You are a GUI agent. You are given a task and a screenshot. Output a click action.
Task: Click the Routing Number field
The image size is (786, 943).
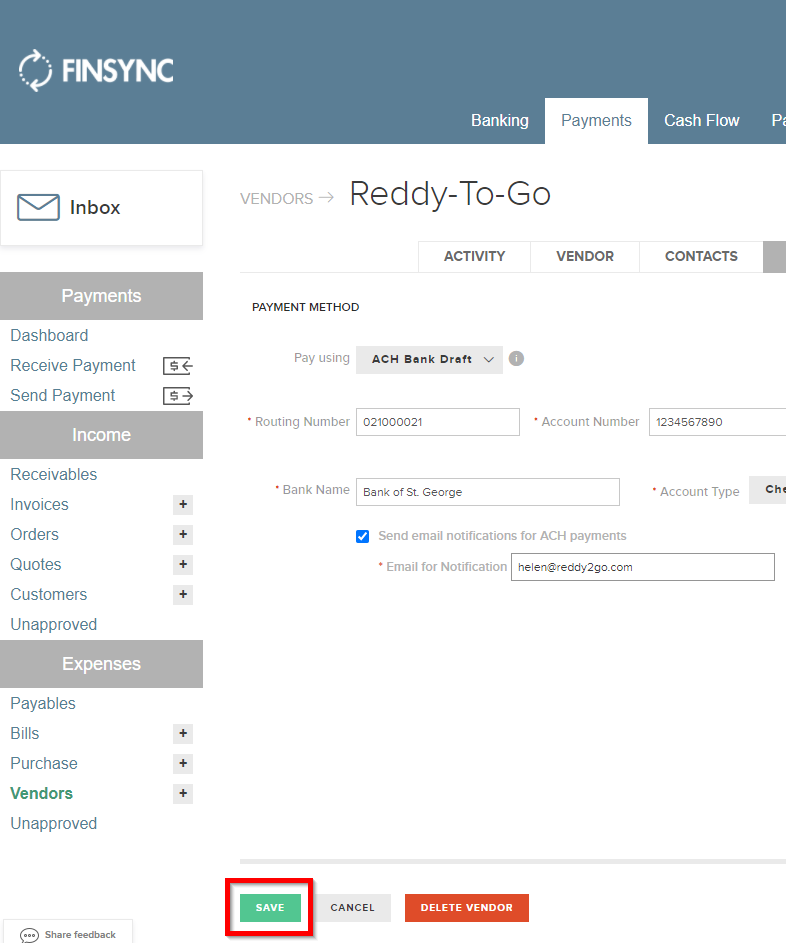[x=438, y=422]
